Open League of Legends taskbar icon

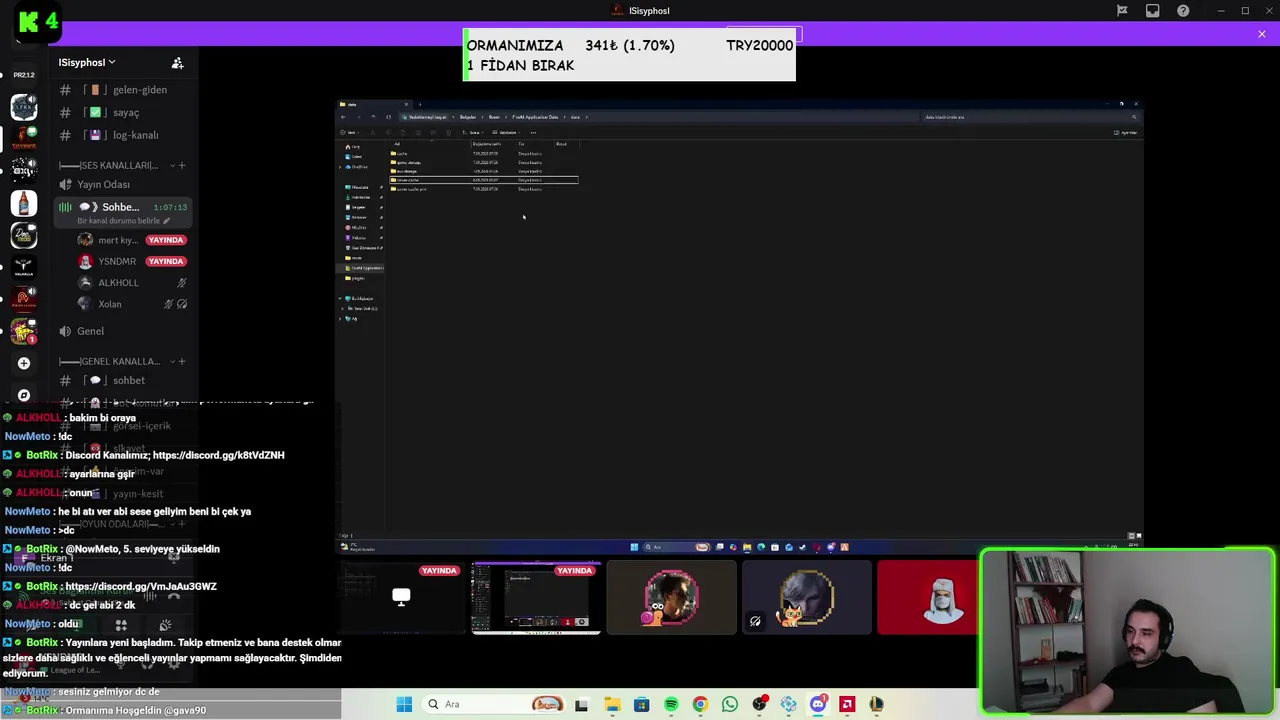click(876, 704)
